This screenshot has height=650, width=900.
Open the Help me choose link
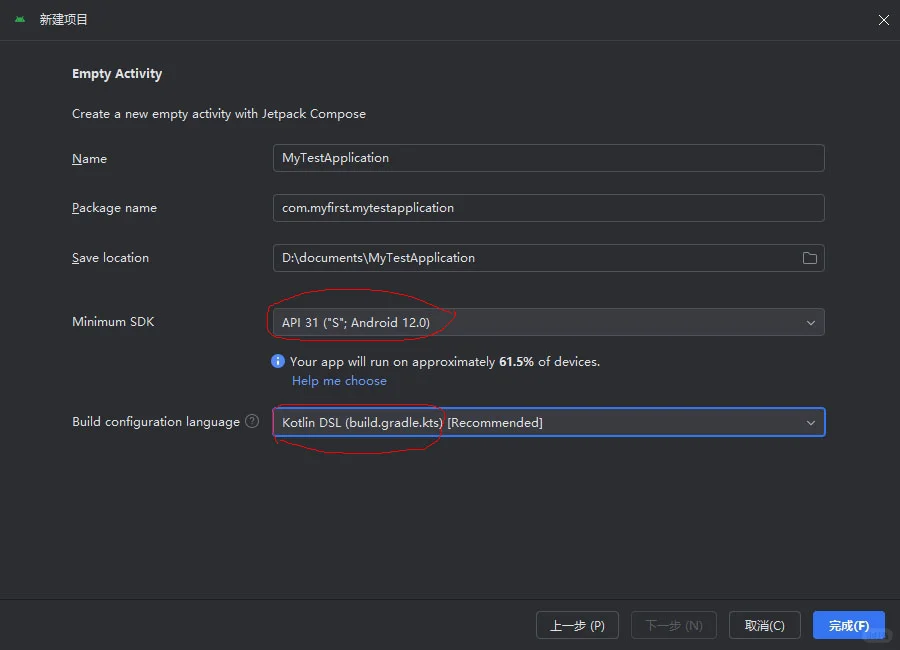click(x=339, y=381)
